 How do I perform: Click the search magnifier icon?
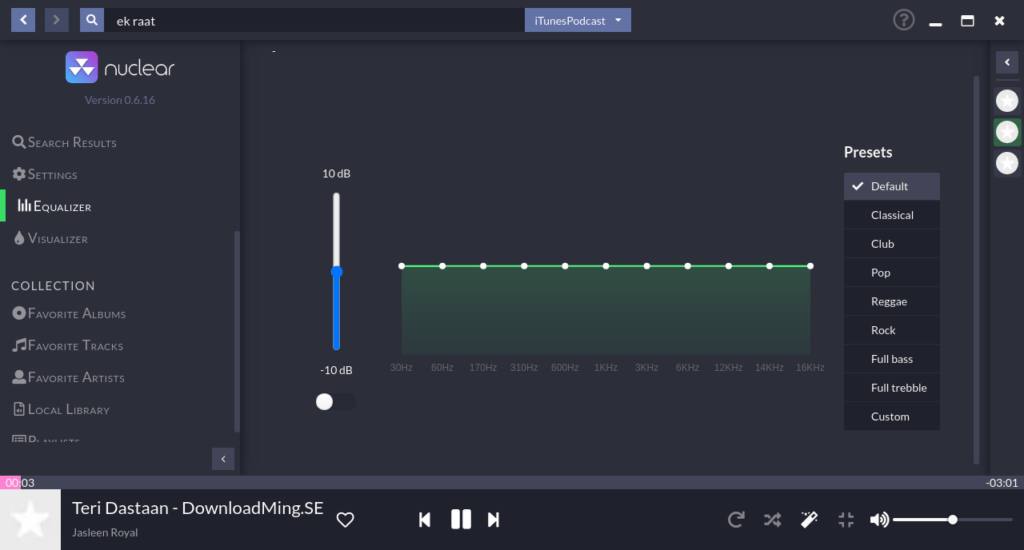pyautogui.click(x=92, y=20)
